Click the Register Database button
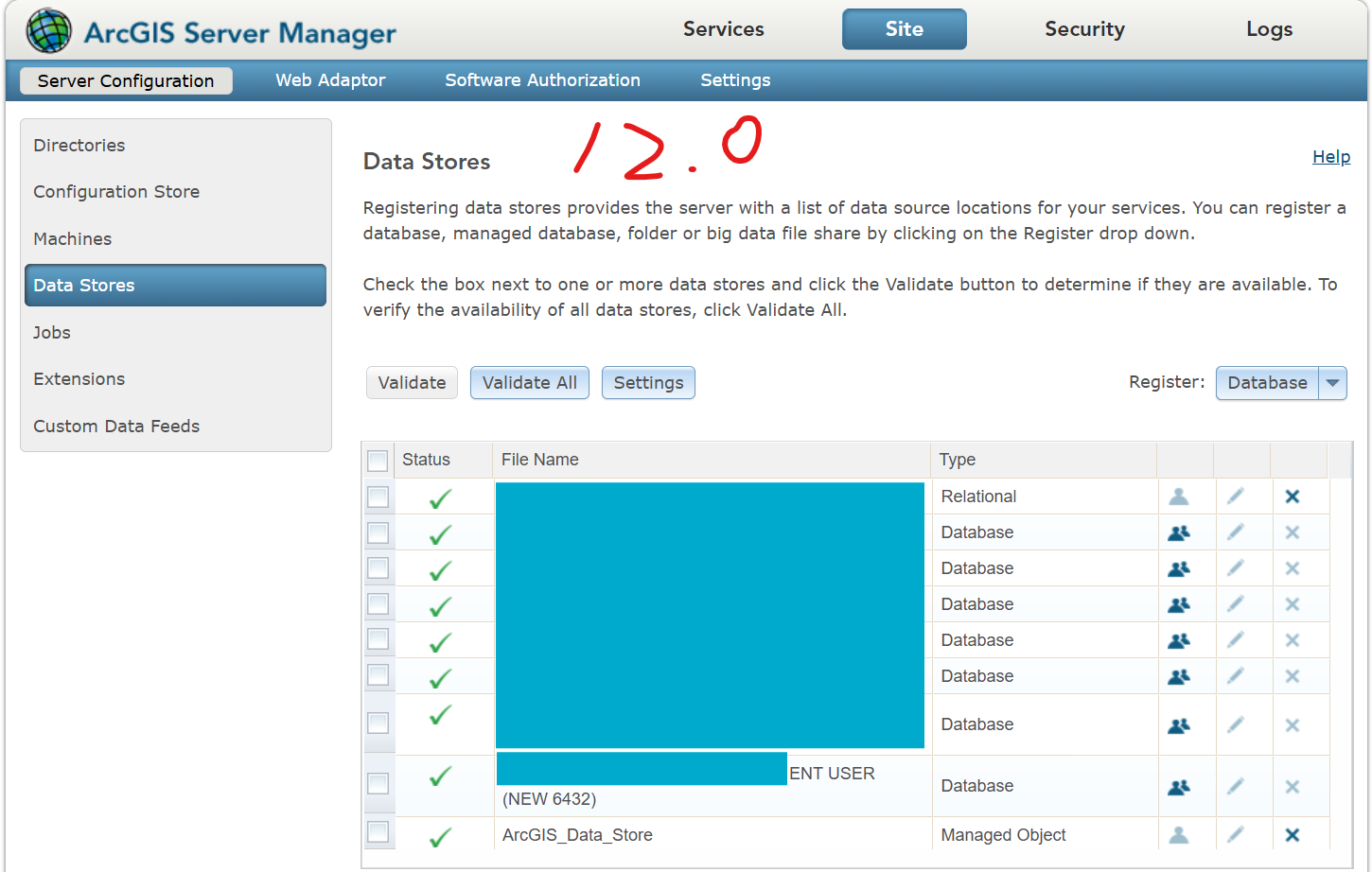The image size is (1372, 872). (1267, 383)
